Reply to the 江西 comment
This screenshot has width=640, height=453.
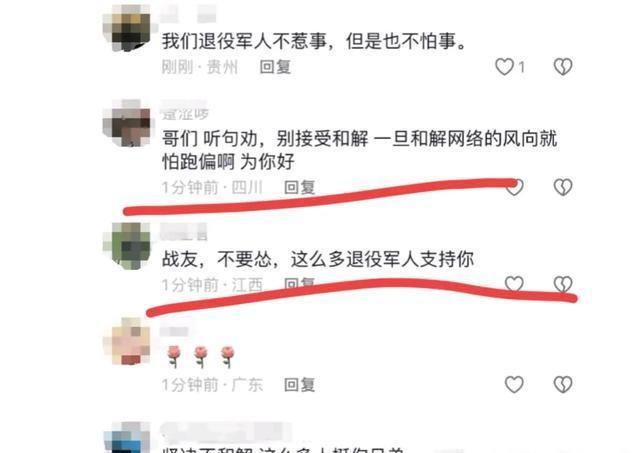coord(299,283)
